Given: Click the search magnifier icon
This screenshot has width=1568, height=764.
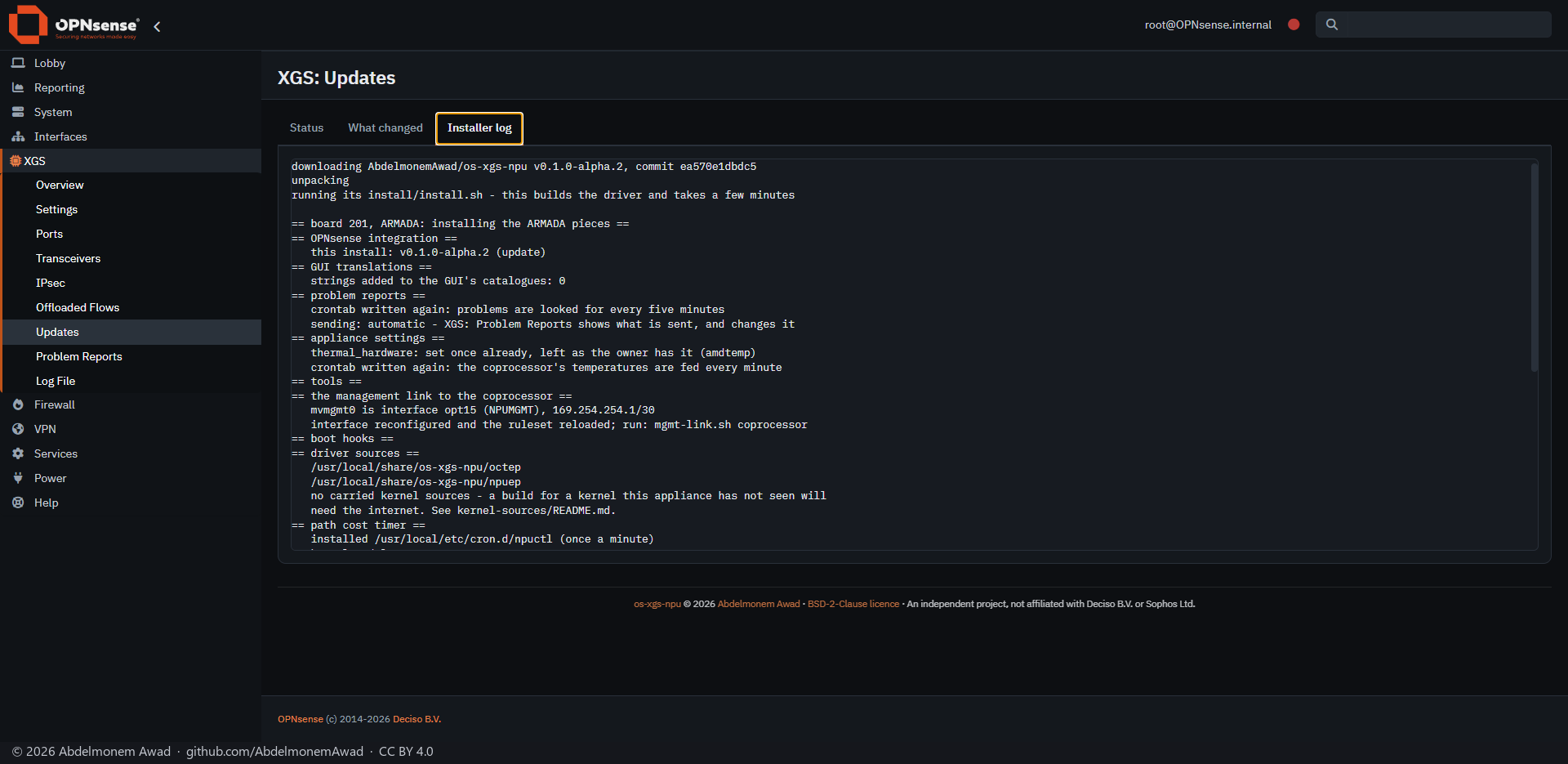Looking at the screenshot, I should pos(1332,25).
